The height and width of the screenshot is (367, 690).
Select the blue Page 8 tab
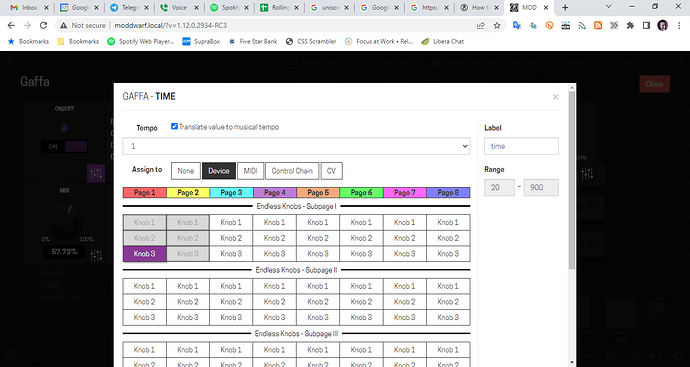(448, 192)
